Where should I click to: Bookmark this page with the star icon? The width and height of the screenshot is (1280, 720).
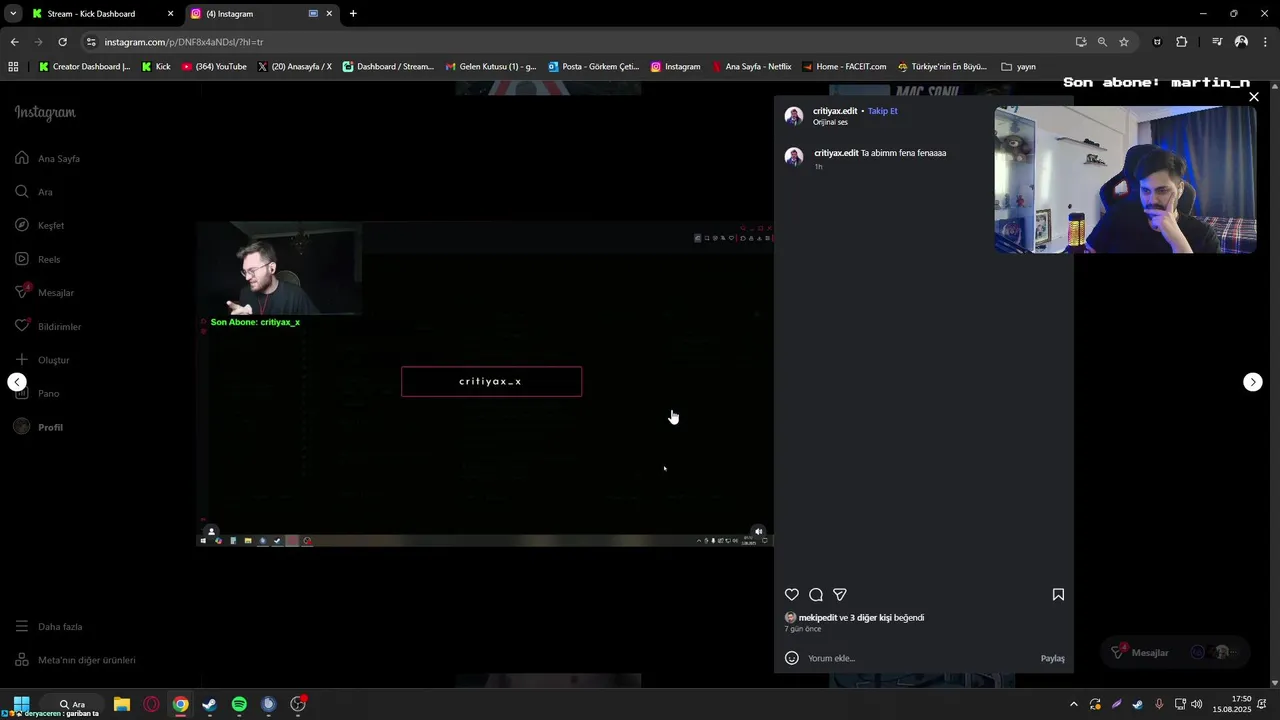tap(1124, 42)
